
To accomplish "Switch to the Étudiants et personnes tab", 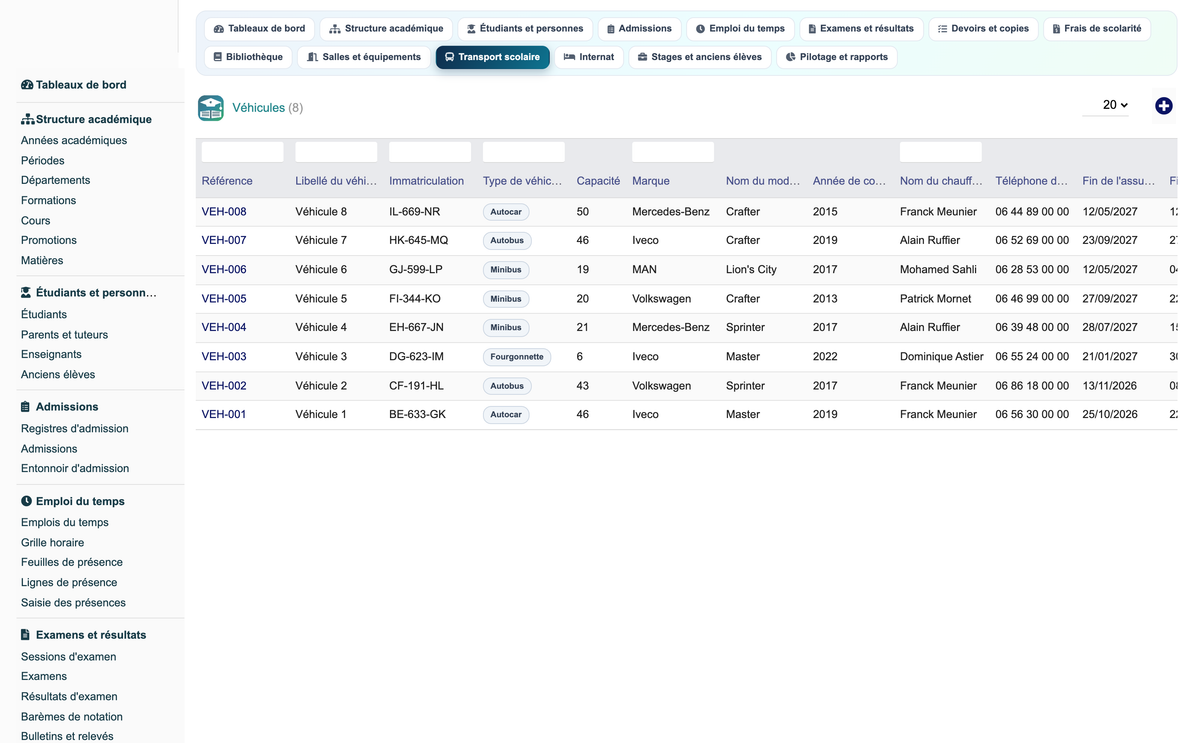I will point(525,29).
